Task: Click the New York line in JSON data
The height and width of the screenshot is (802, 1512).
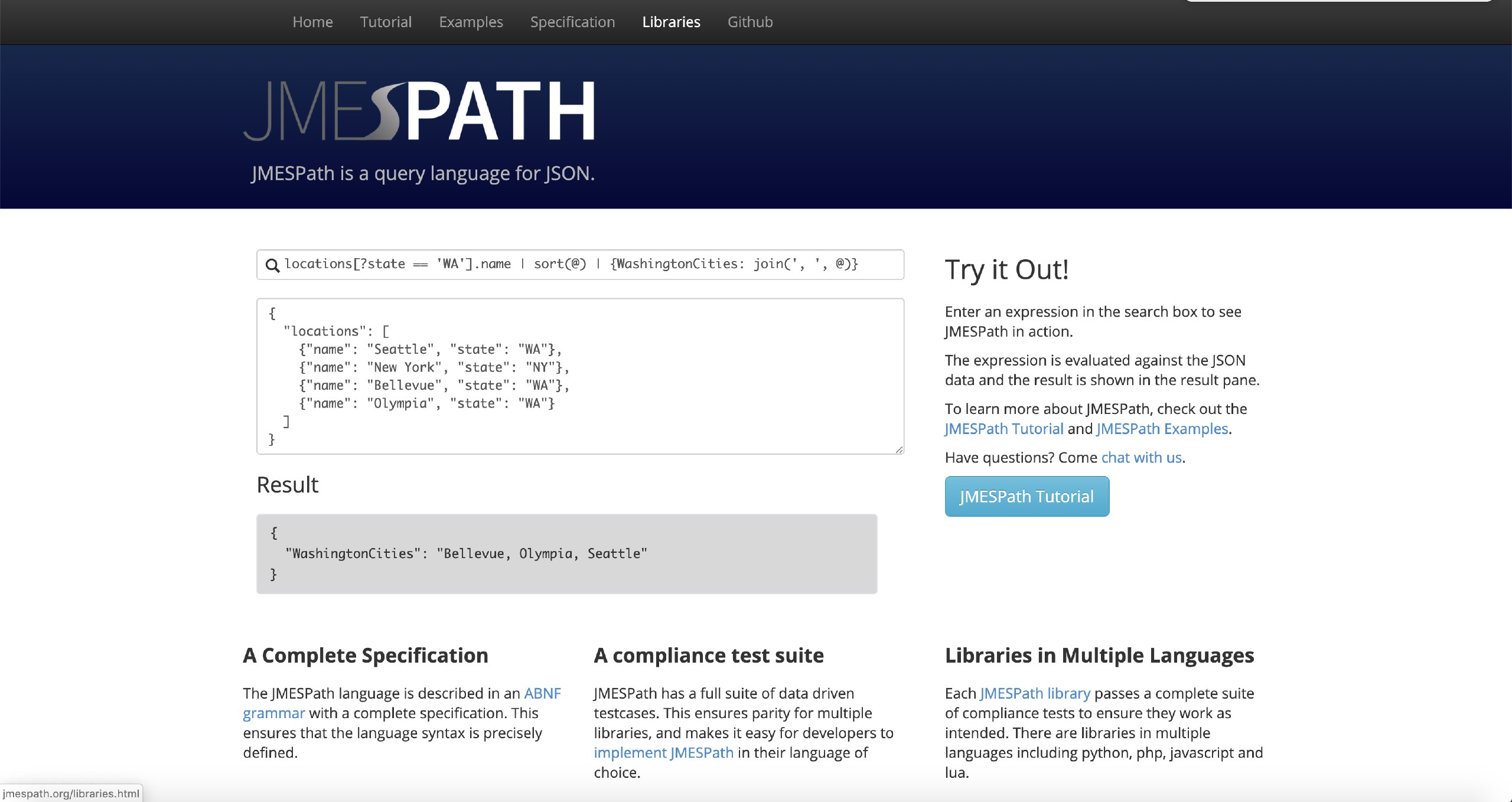Action: coord(434,367)
